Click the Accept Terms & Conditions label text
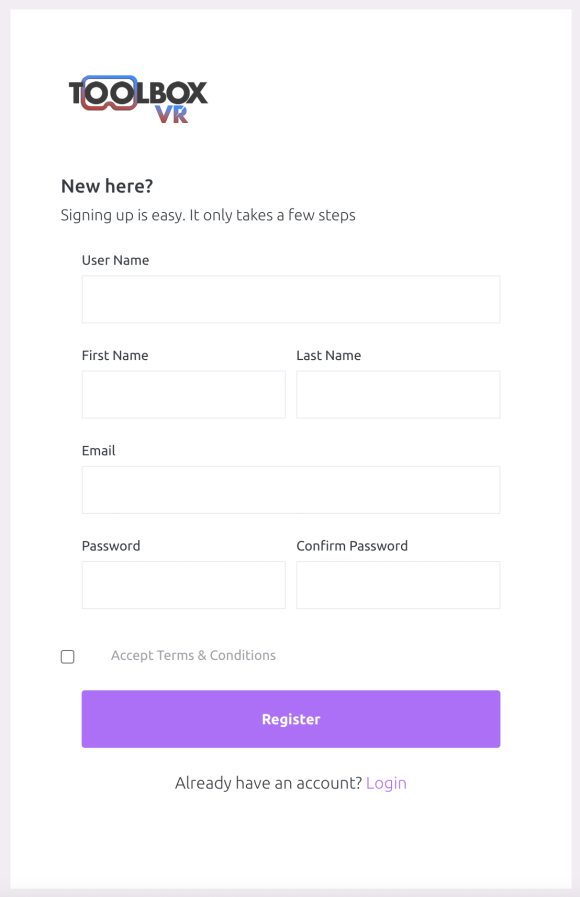This screenshot has width=580, height=897. [x=193, y=656]
